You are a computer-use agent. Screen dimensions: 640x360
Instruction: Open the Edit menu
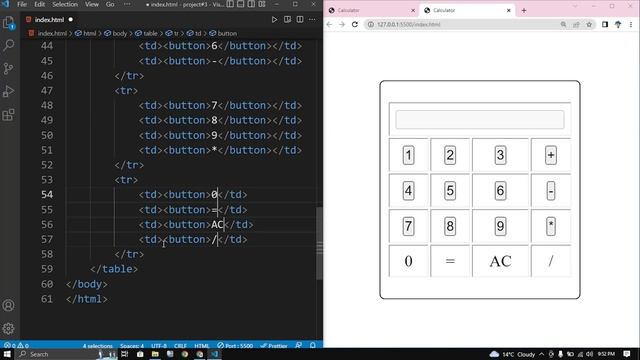click(40, 4)
